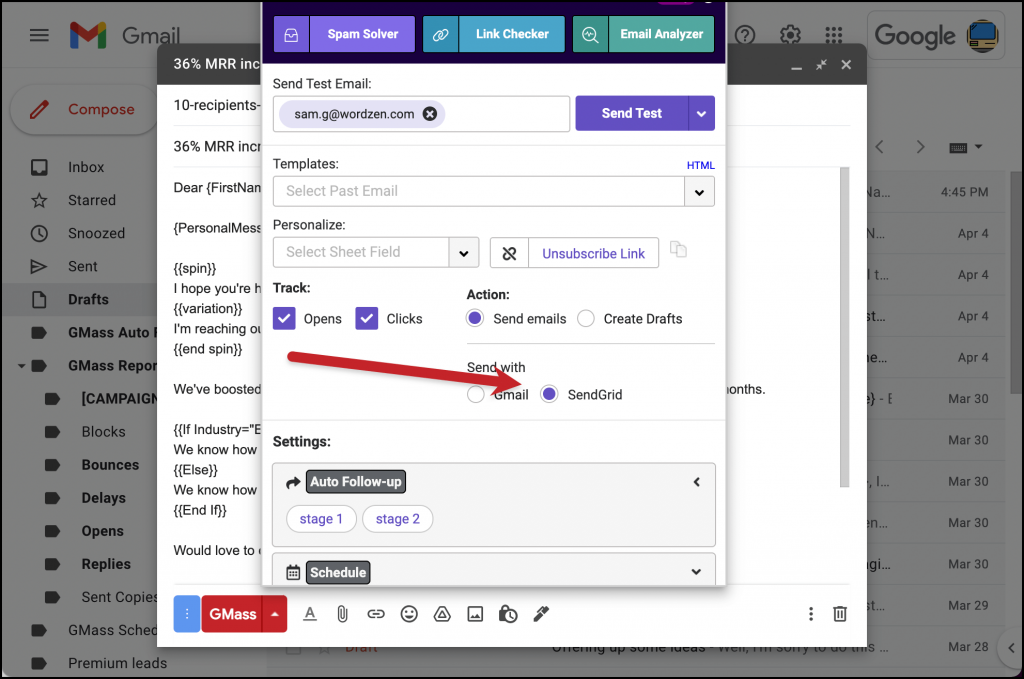
Task: Insert an Unsubscribe Link
Action: point(593,253)
